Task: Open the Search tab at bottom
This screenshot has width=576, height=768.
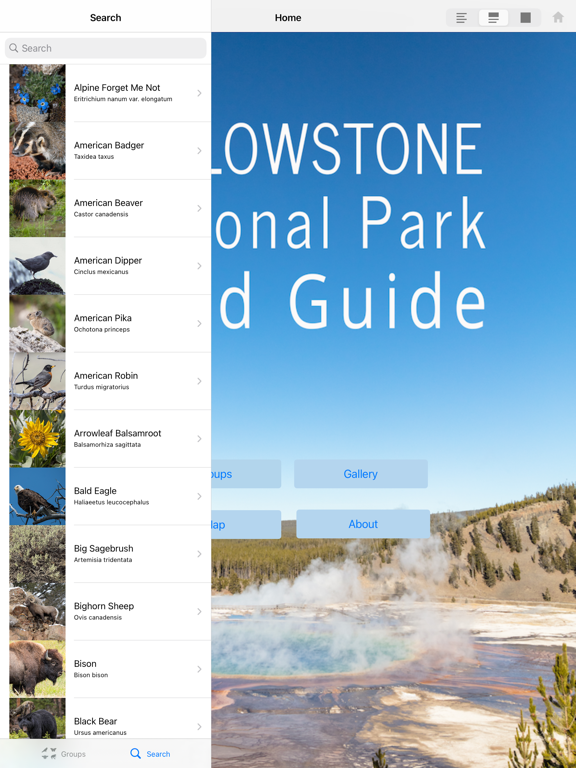Action: click(x=150, y=754)
